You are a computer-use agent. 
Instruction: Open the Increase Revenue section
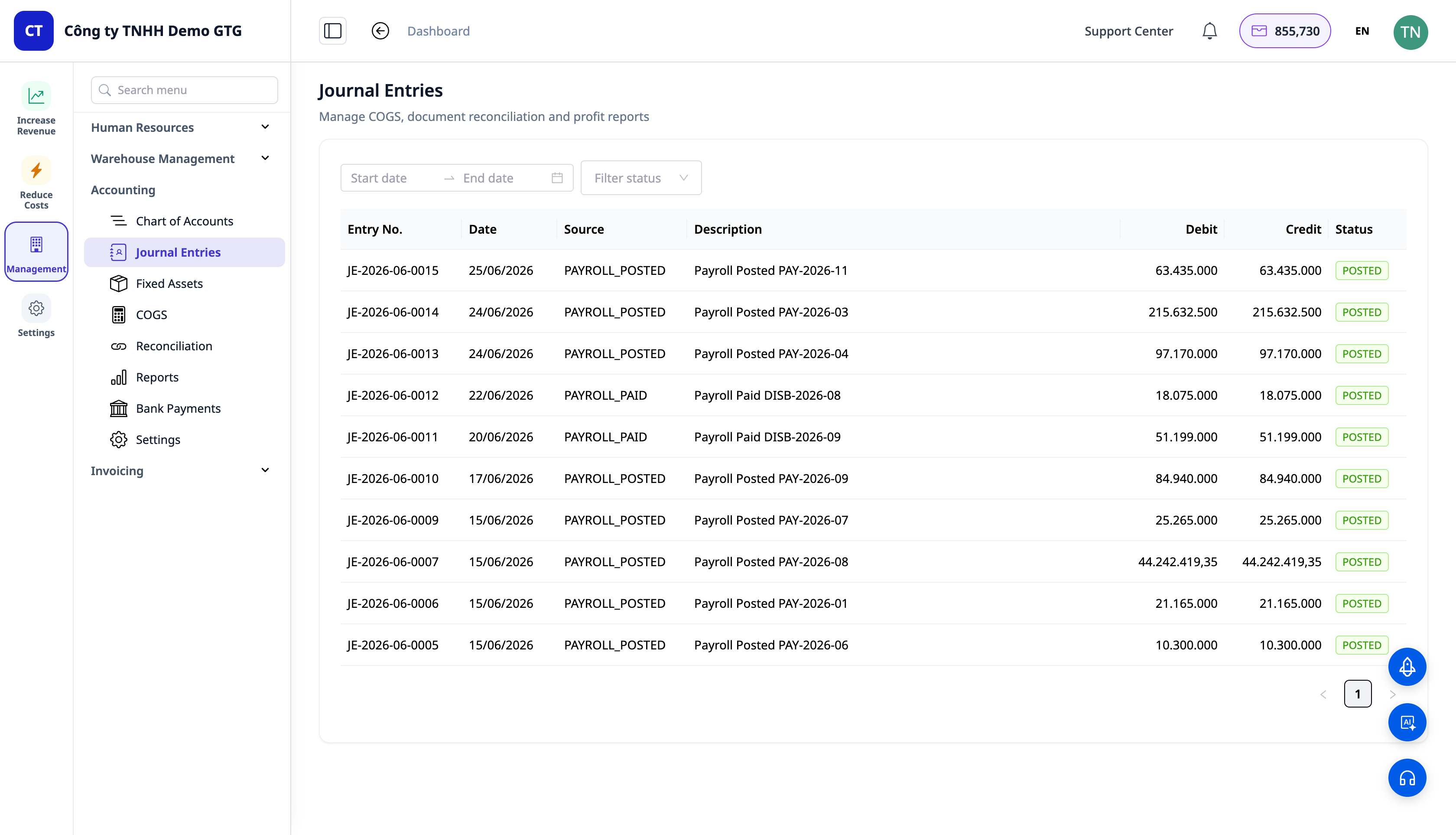click(36, 109)
